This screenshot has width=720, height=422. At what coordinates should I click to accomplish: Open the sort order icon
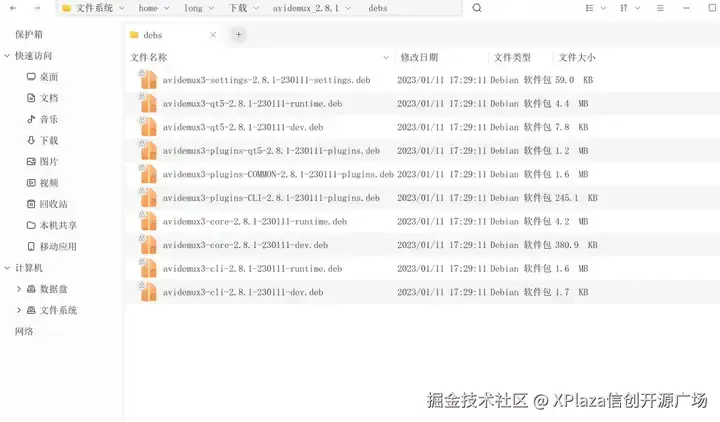pos(624,8)
